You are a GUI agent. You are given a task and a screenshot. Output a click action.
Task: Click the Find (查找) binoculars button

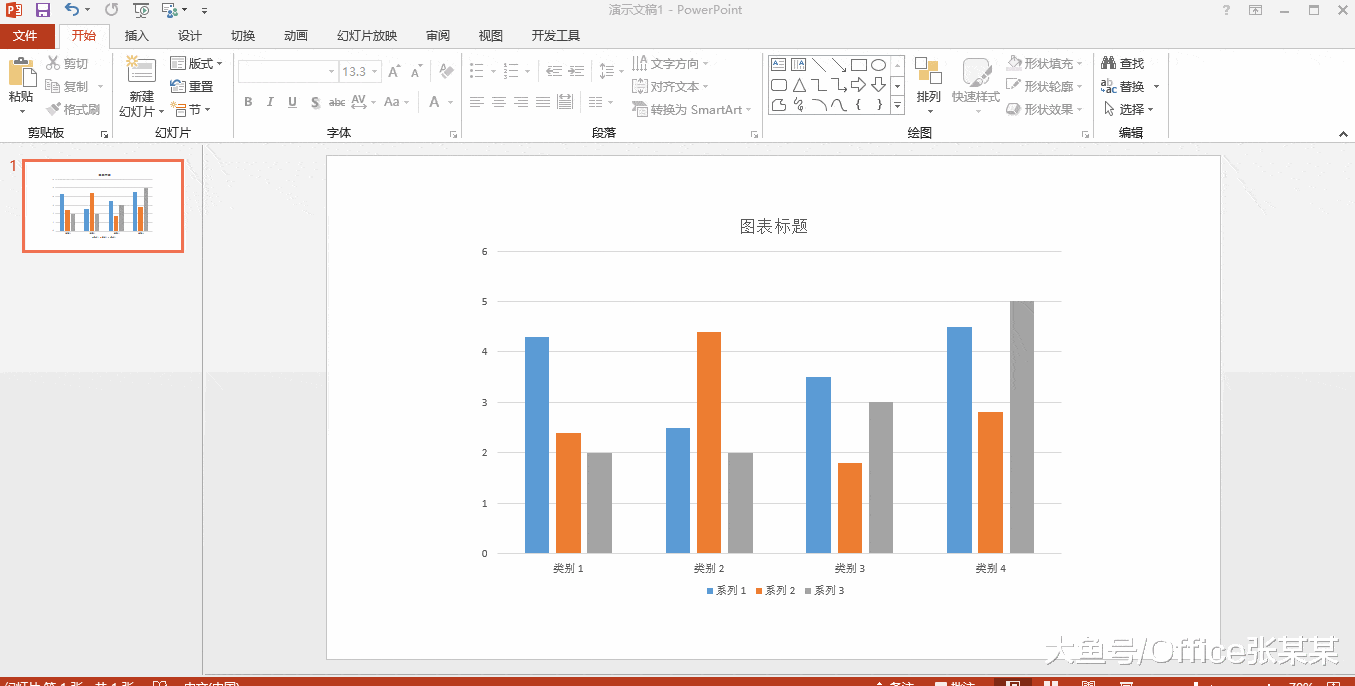1123,63
